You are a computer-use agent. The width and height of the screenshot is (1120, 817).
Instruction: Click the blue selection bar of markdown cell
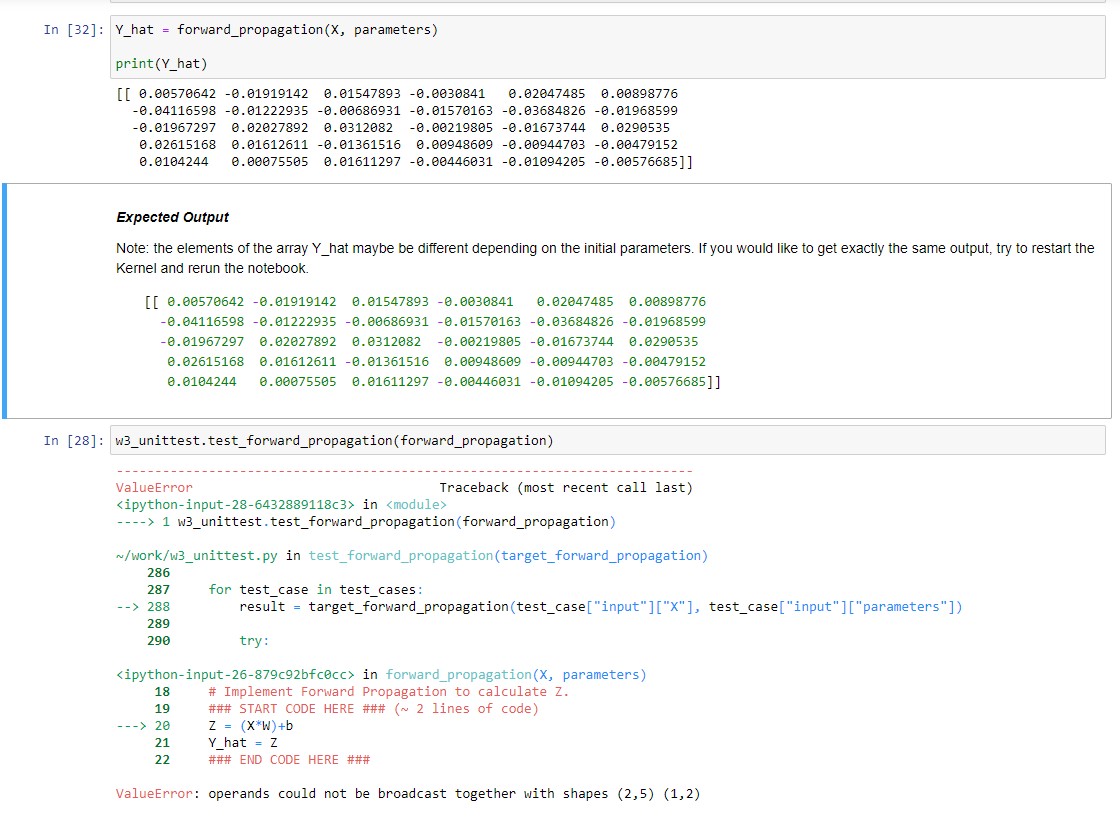click(x=5, y=300)
